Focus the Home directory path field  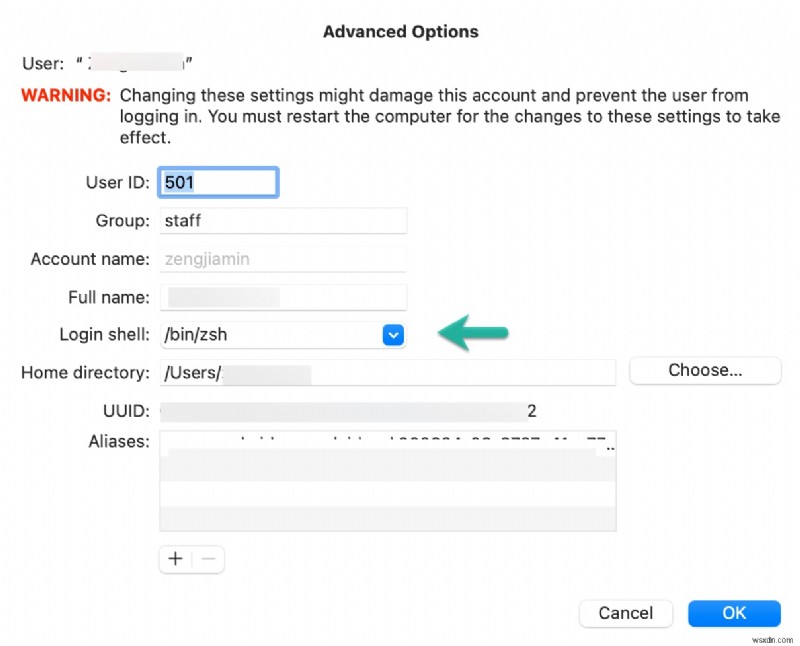387,373
